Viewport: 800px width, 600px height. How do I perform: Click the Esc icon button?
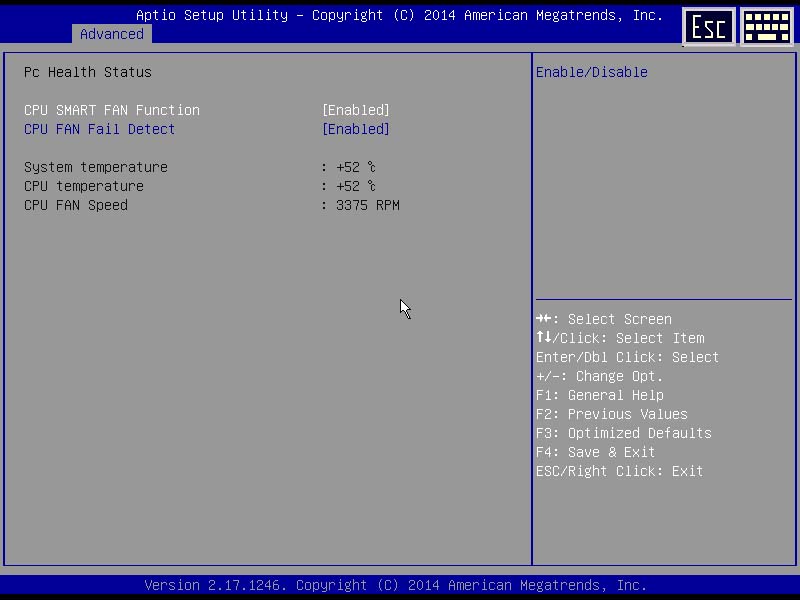click(709, 27)
